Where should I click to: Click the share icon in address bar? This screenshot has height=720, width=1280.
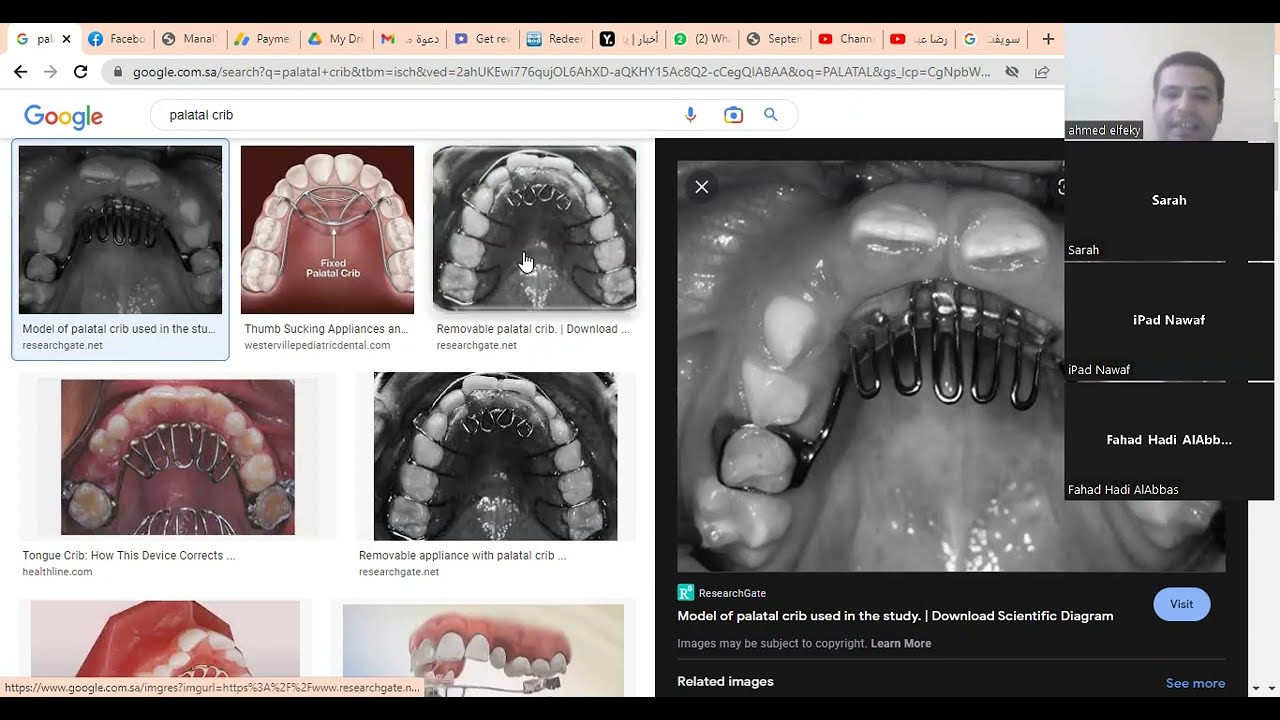[1042, 72]
